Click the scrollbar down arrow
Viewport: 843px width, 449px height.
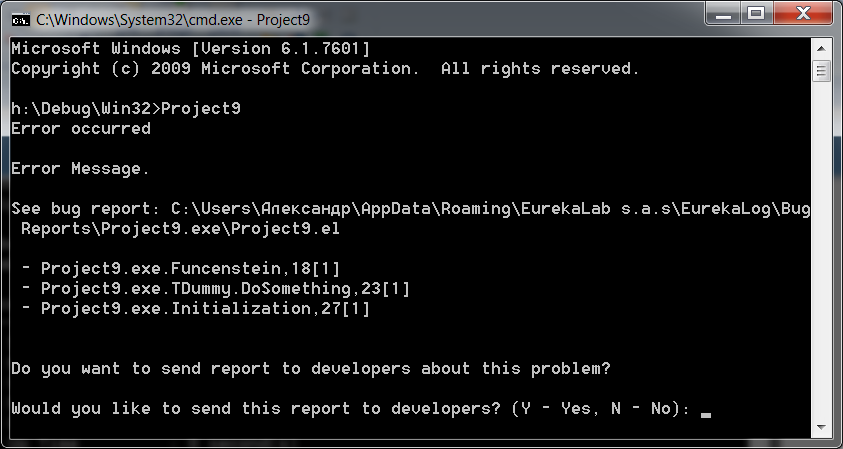point(821,427)
